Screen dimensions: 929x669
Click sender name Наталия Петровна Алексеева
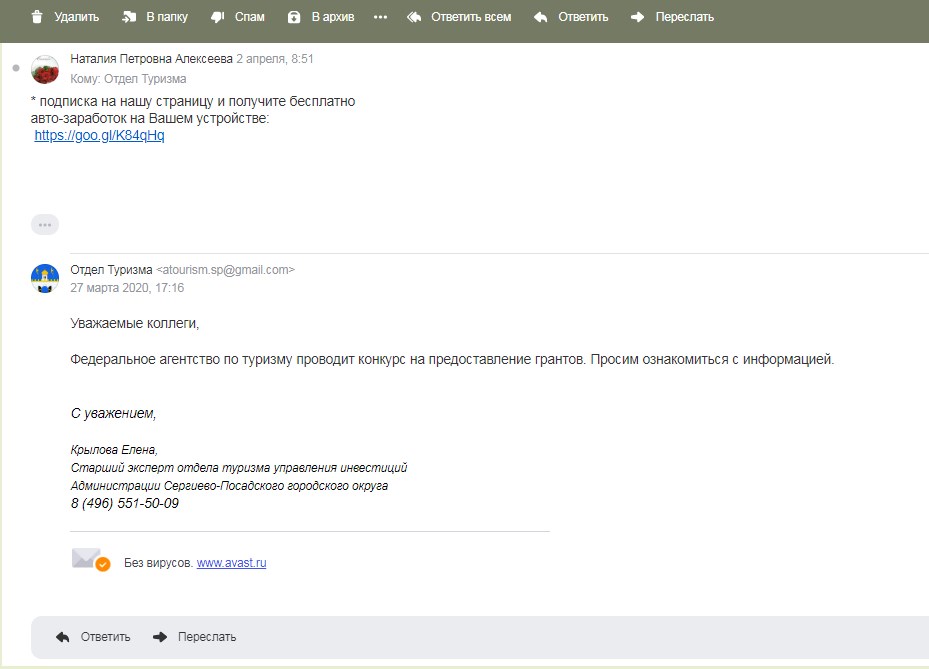(151, 59)
